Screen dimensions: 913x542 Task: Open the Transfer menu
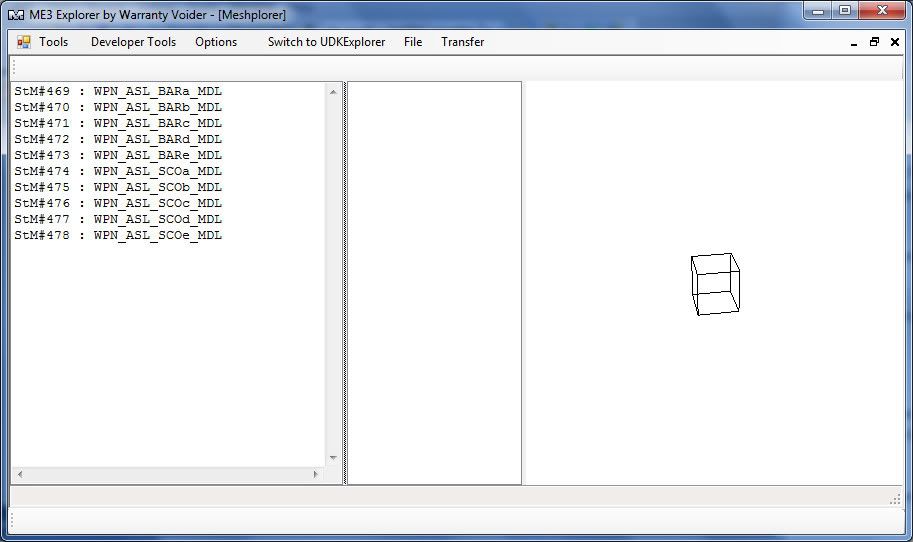(x=463, y=42)
